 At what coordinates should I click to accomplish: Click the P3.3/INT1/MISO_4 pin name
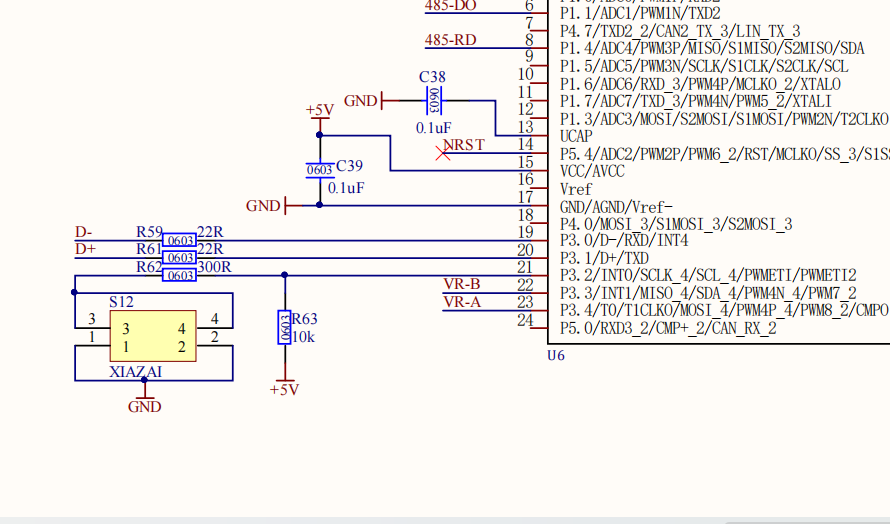[x=708, y=294]
